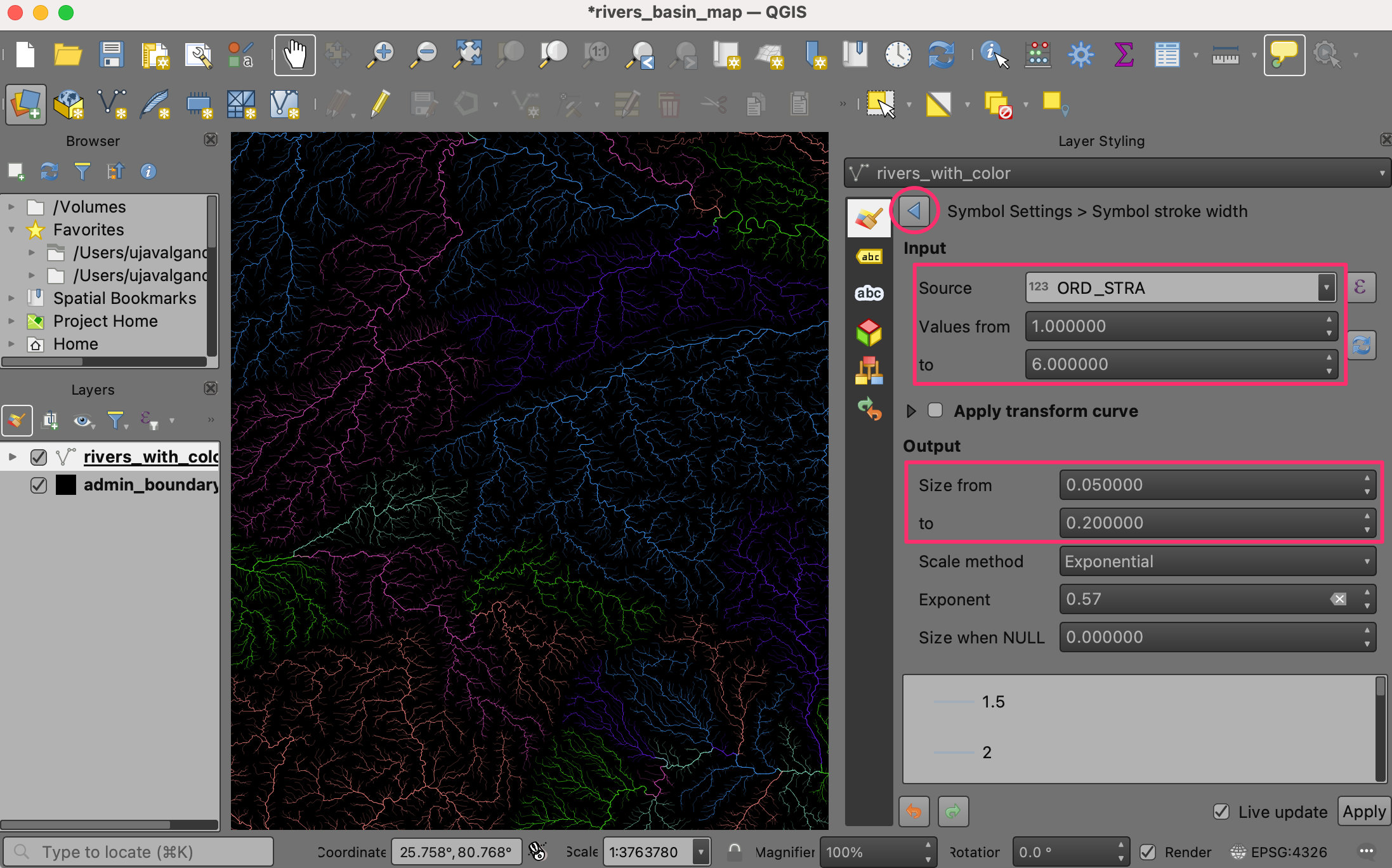This screenshot has height=868, width=1392.
Task: Click the Identify Features tool icon
Action: [994, 55]
